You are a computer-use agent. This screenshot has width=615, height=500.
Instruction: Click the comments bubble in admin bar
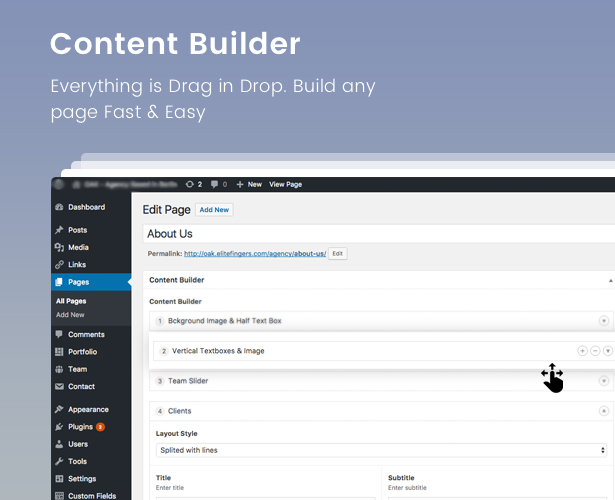click(214, 184)
